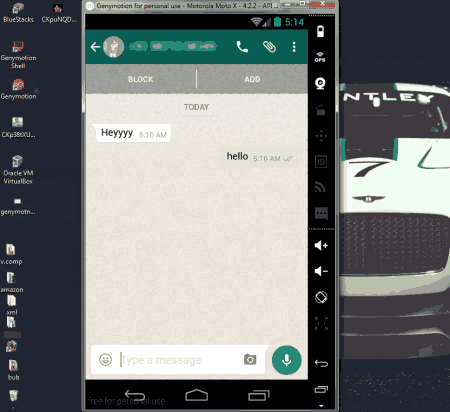Open the camera from message bar
The image size is (450, 412).
pos(250,359)
